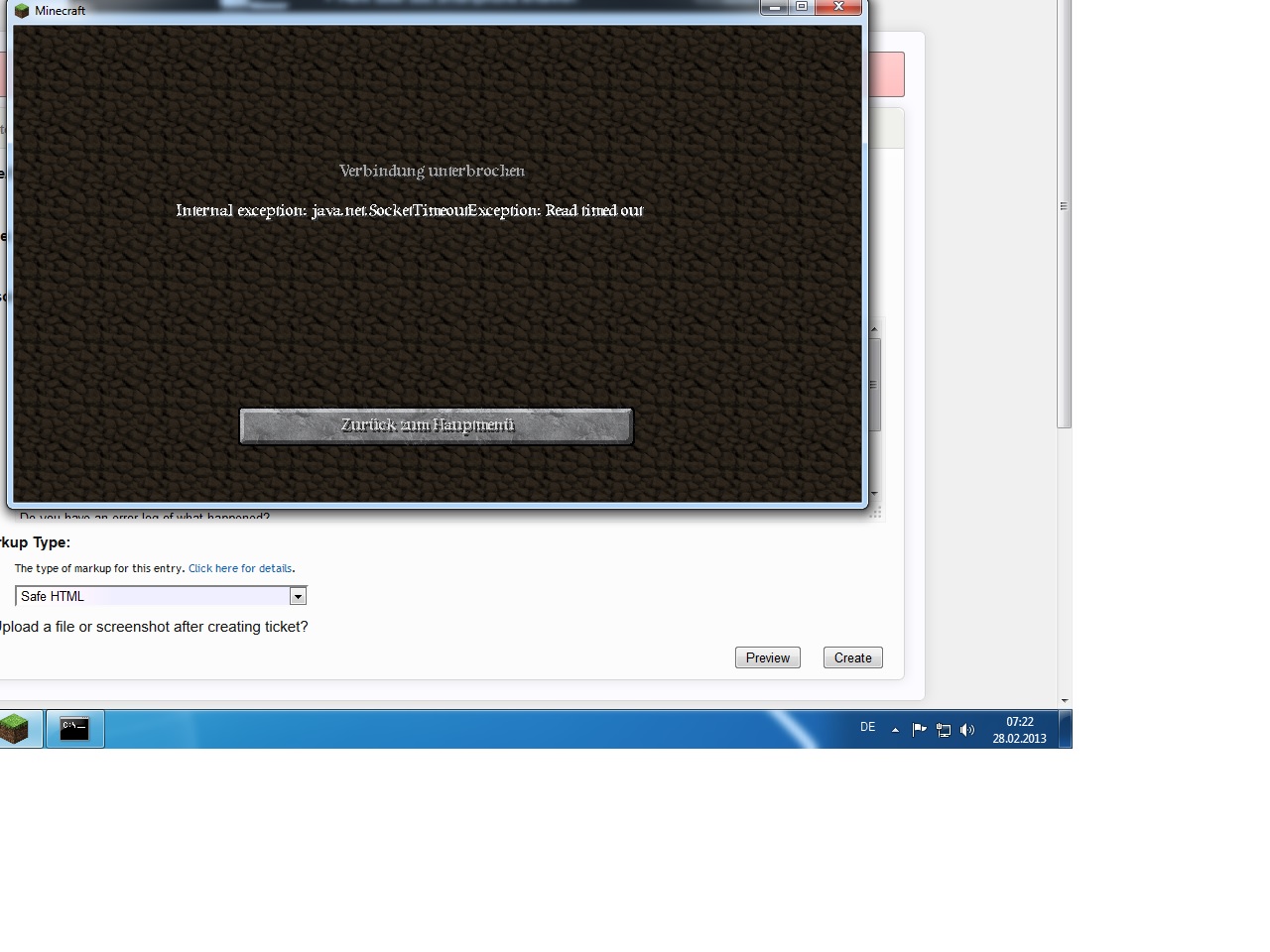This screenshot has width=1270, height=952.
Task: Click the resize grip below the Minecraft window
Action: [876, 511]
